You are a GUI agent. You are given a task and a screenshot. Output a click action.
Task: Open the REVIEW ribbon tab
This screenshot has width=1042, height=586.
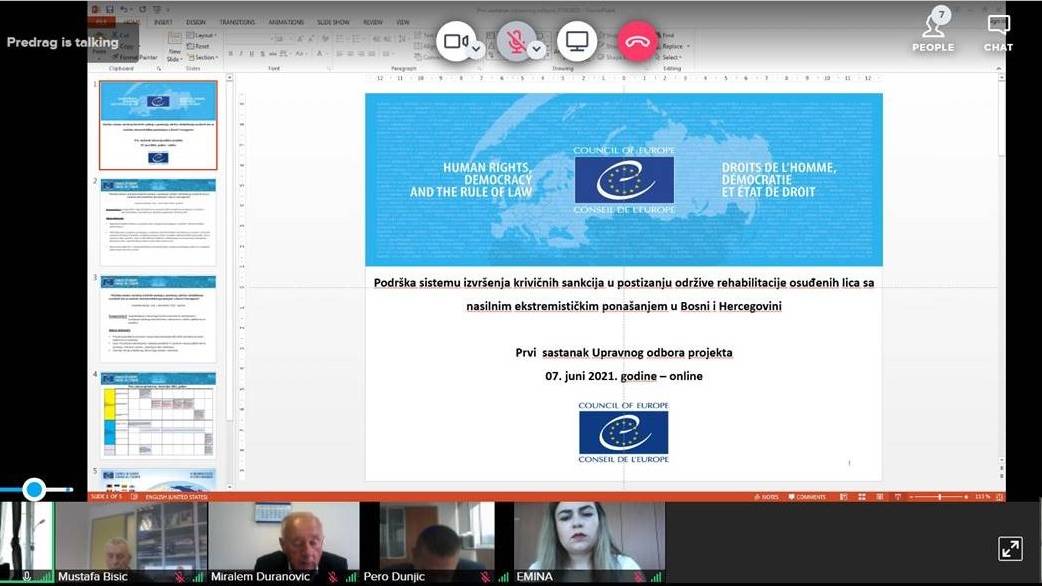(373, 22)
